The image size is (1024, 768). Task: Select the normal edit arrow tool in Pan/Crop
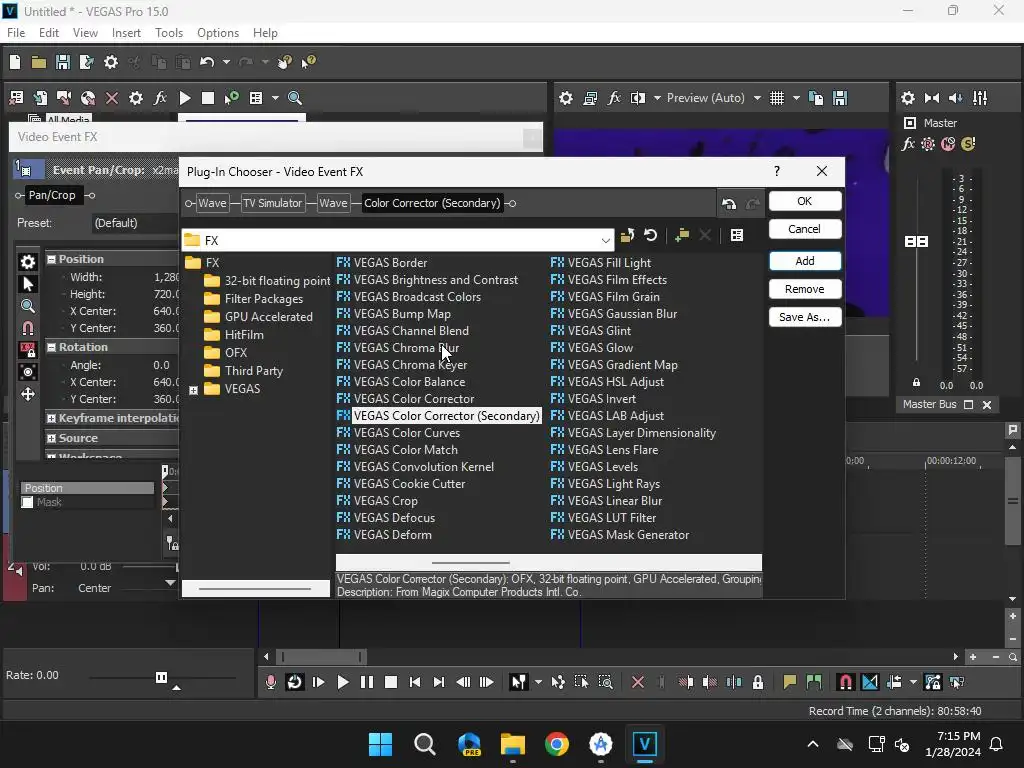tap(27, 284)
